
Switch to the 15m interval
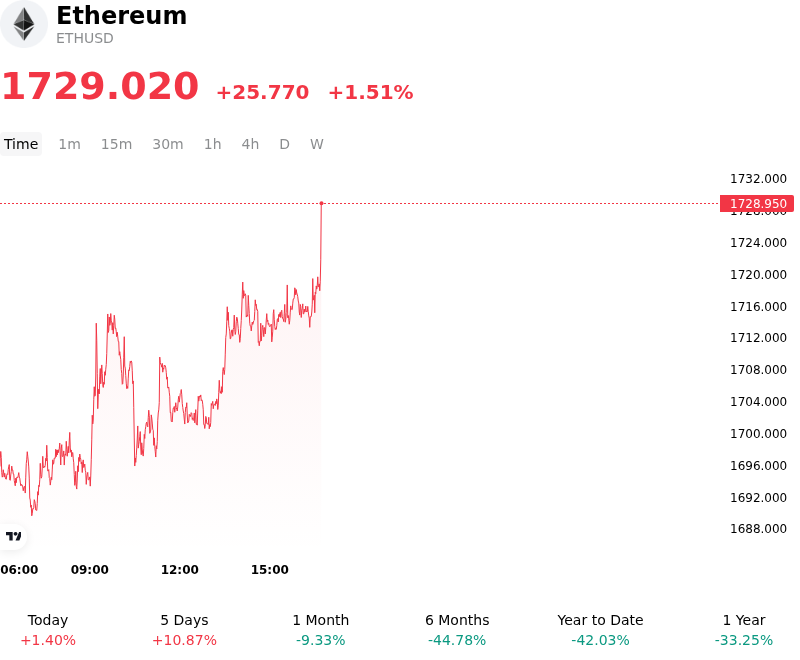[x=116, y=144]
